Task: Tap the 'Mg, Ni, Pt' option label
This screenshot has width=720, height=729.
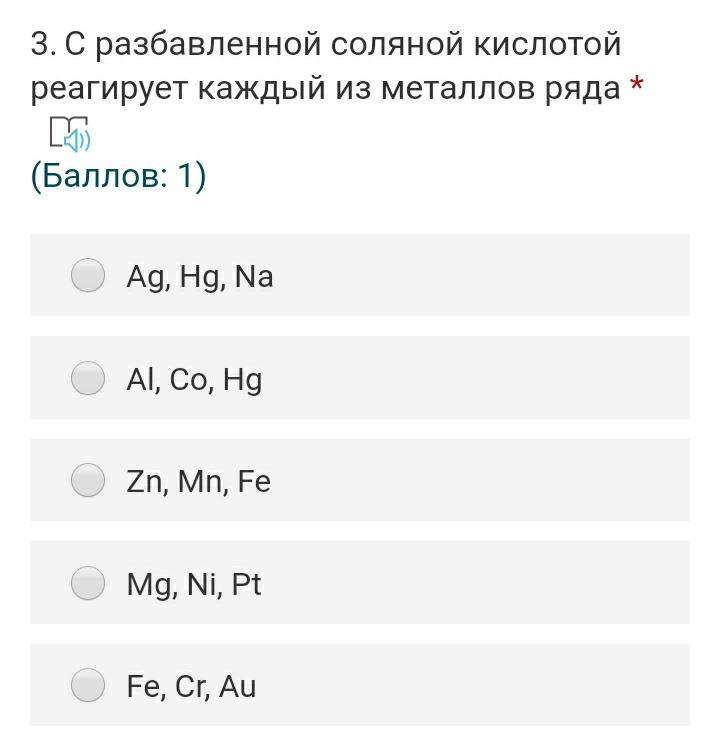Action: pos(193,584)
